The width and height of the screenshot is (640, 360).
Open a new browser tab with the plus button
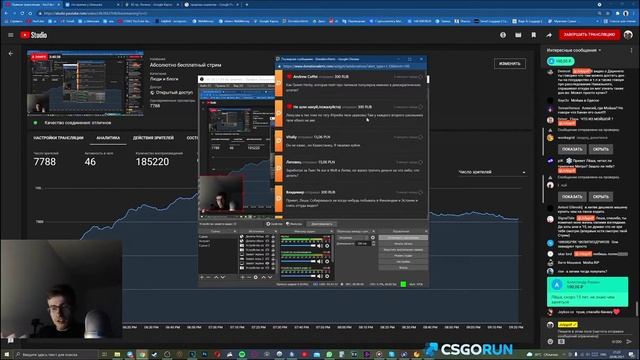pos(247,4)
